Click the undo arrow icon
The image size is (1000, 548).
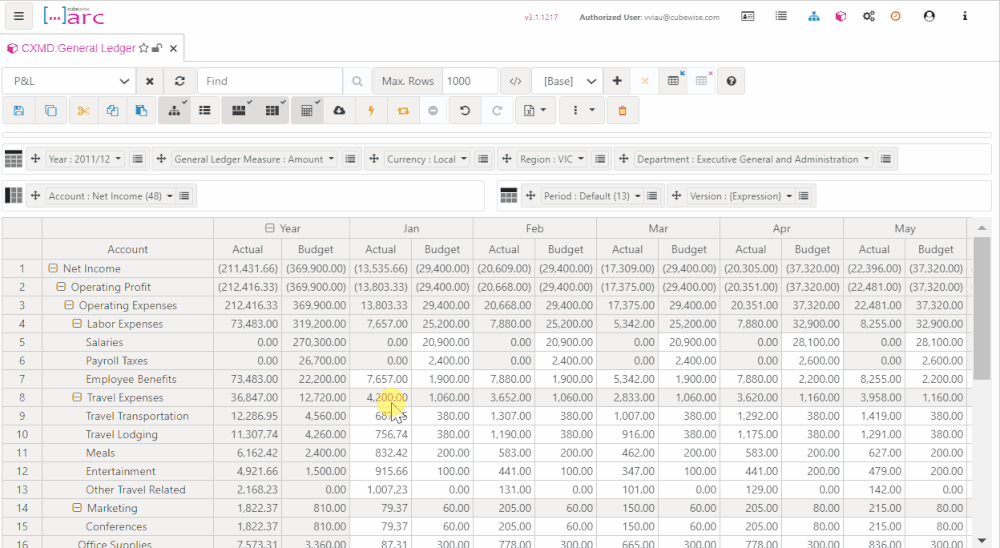coord(465,110)
